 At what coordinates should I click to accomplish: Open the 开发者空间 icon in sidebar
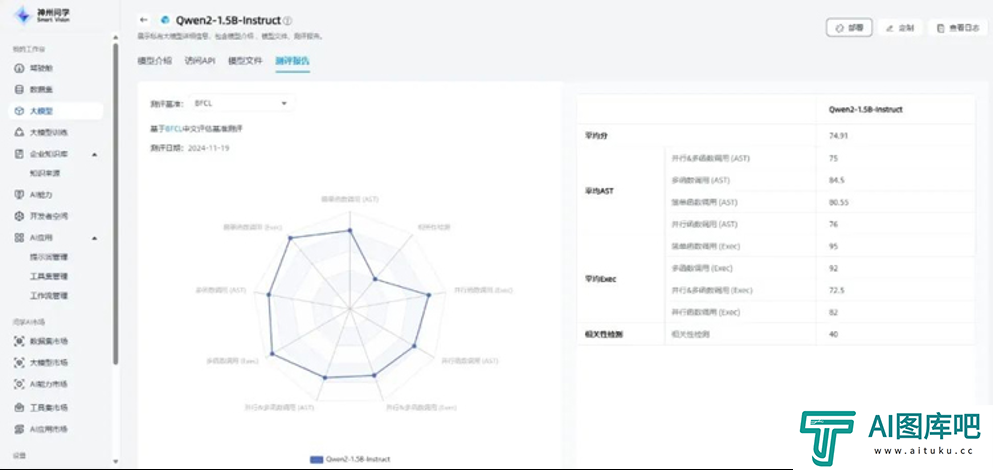point(19,216)
